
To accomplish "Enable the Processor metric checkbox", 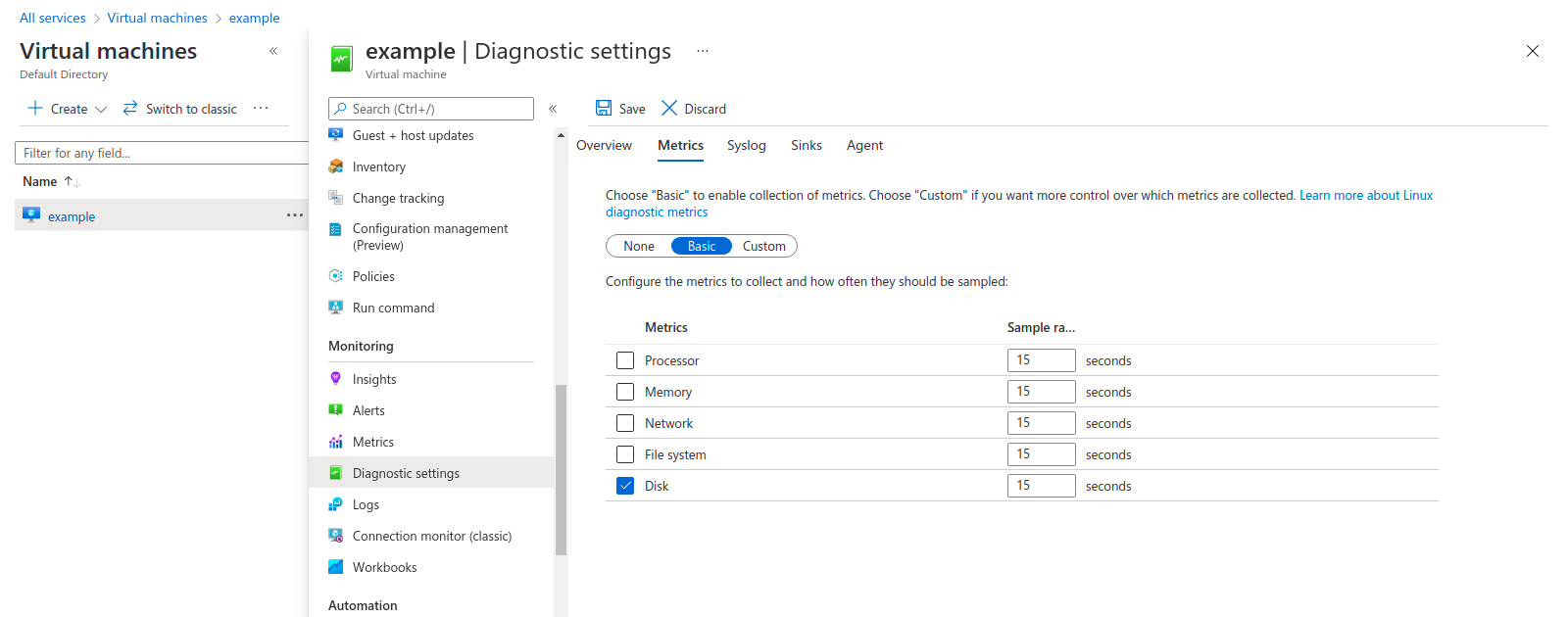I will pyautogui.click(x=625, y=360).
